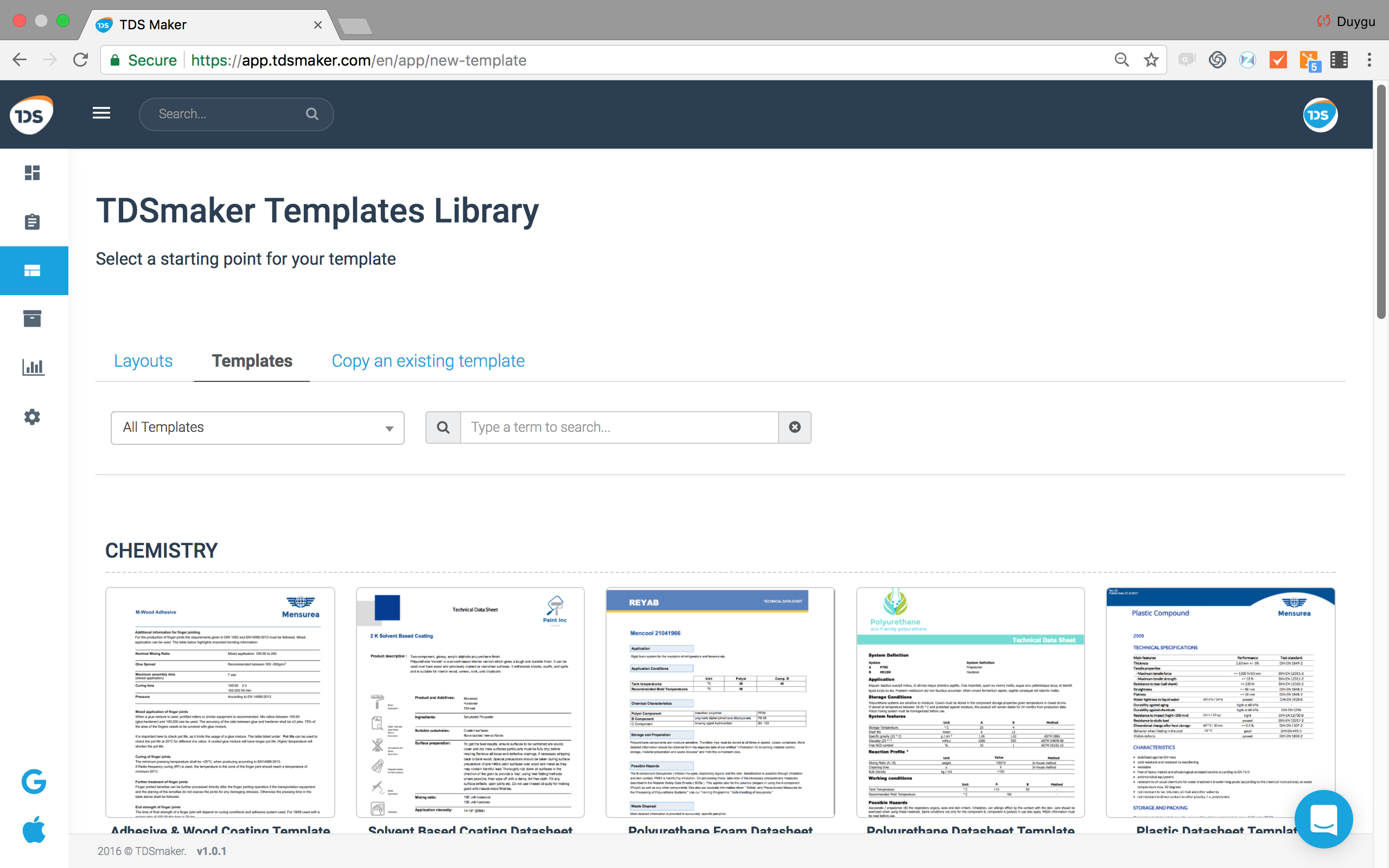1389x868 pixels.
Task: Click the clipboard datasheets sidebar icon
Action: [x=32, y=221]
